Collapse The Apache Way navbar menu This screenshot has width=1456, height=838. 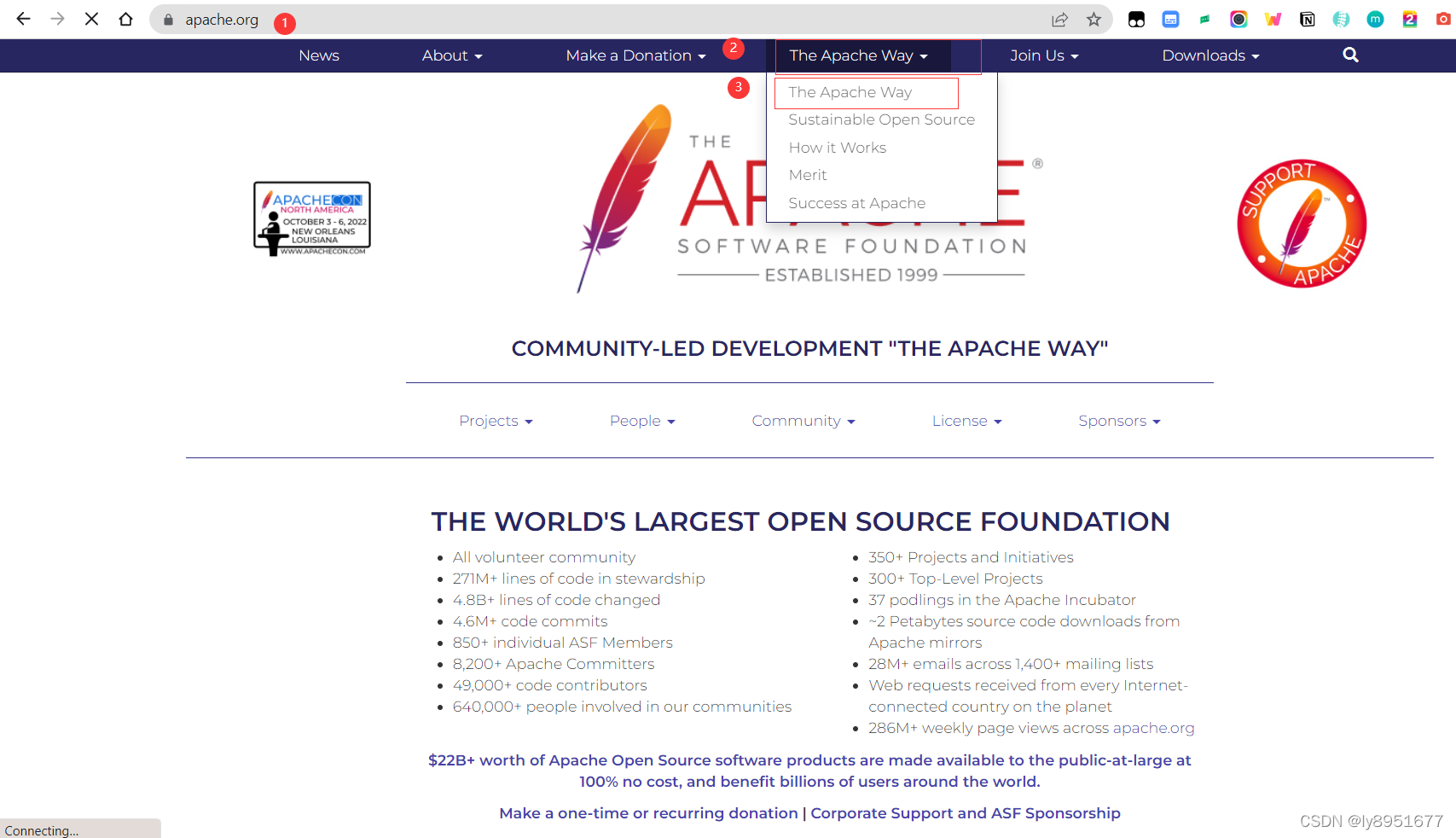click(858, 55)
